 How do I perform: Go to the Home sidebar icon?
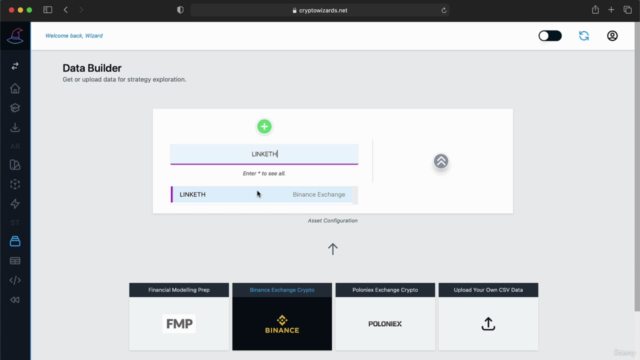point(15,88)
